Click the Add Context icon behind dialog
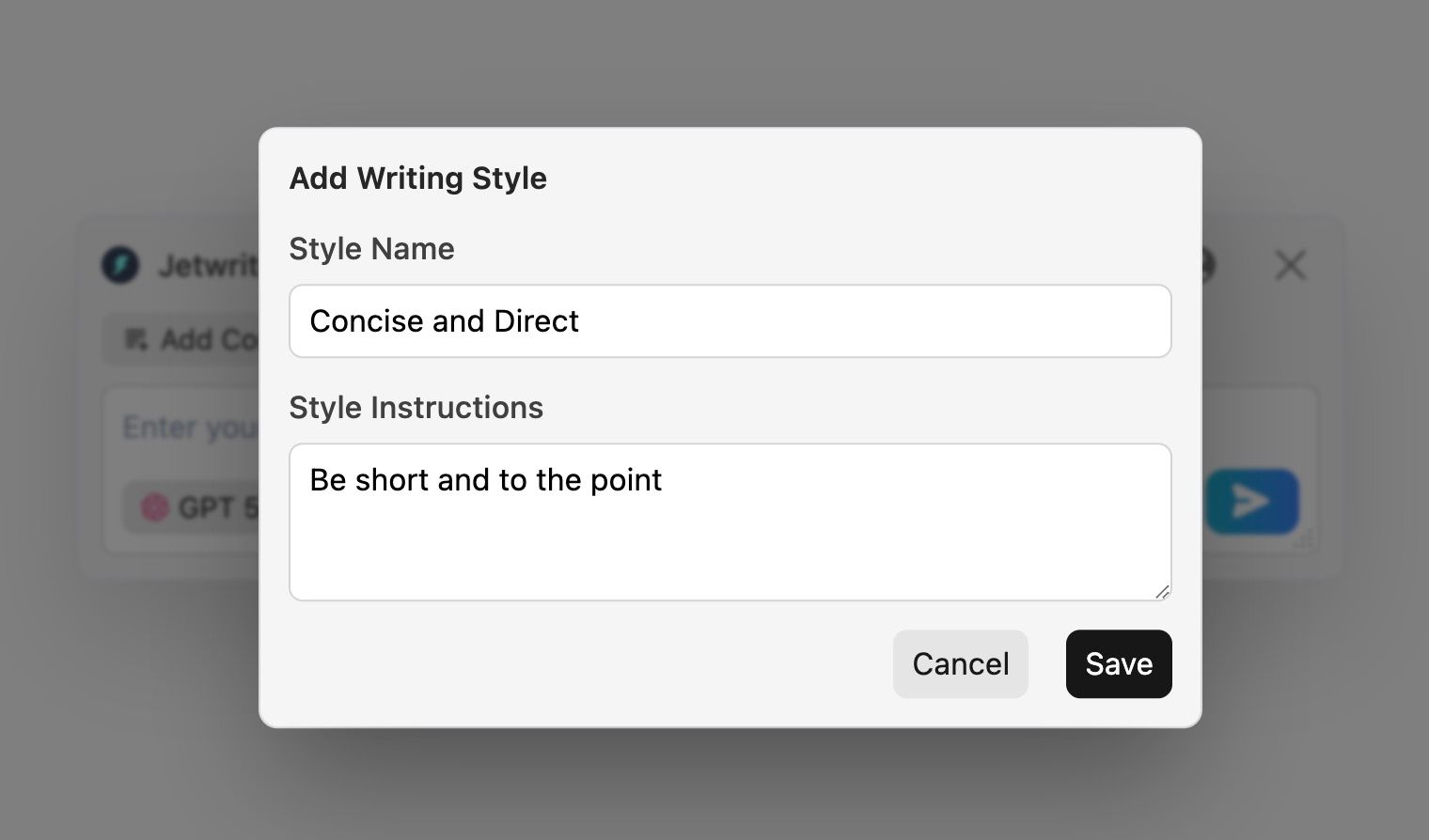The image size is (1429, 840). coord(136,339)
